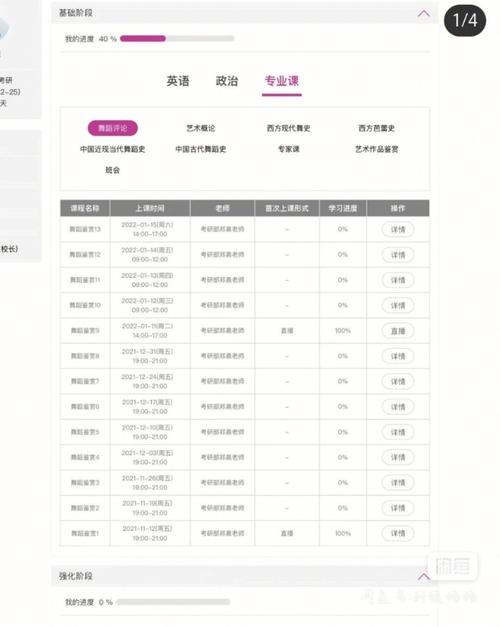Select the 舞蹈评论 course pill

[x=113, y=128]
